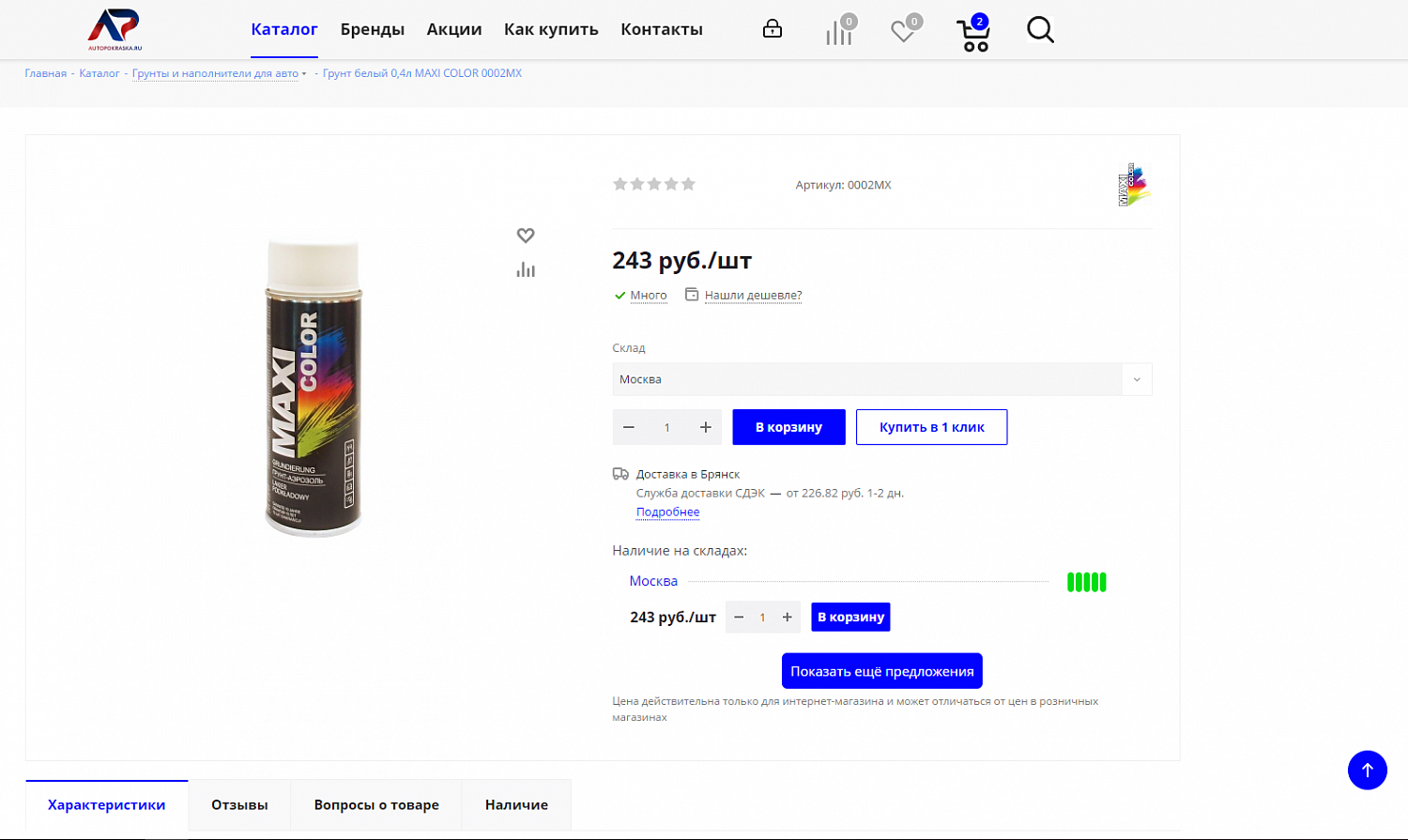Click Показать ещё предложения button

pos(882,671)
